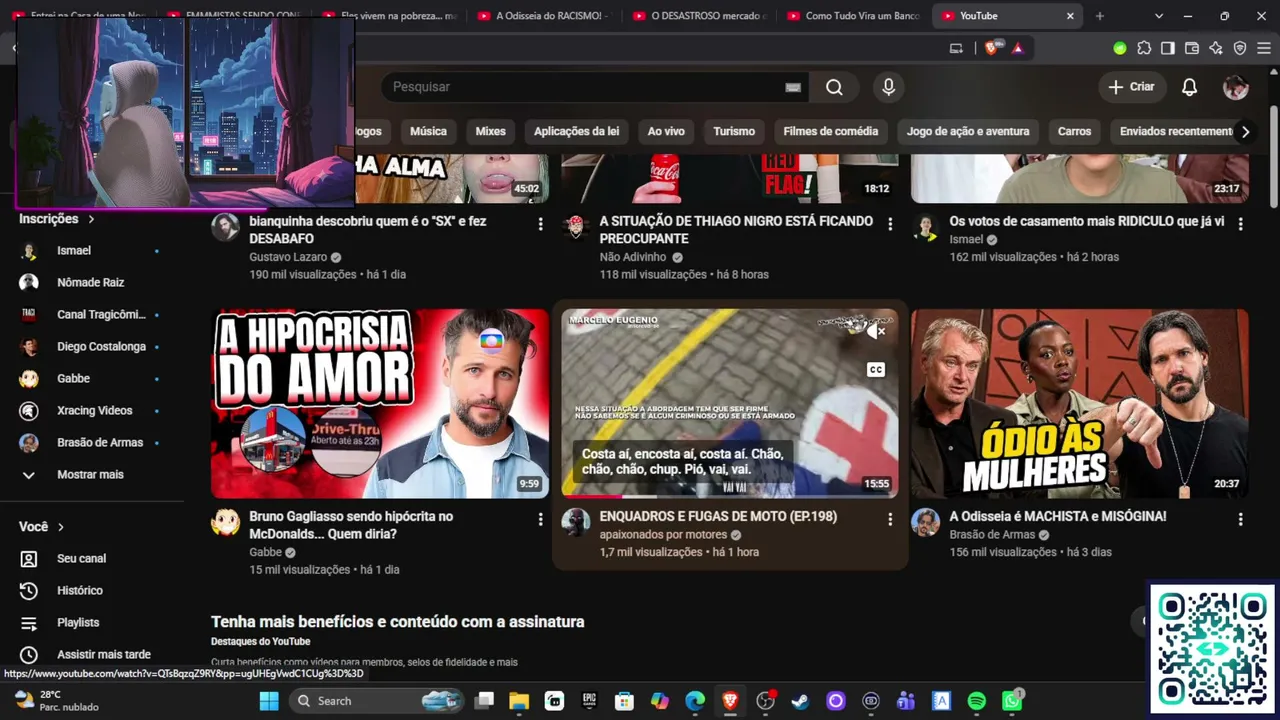
Task: Seek on the preview video red progress bar
Action: 730,496
